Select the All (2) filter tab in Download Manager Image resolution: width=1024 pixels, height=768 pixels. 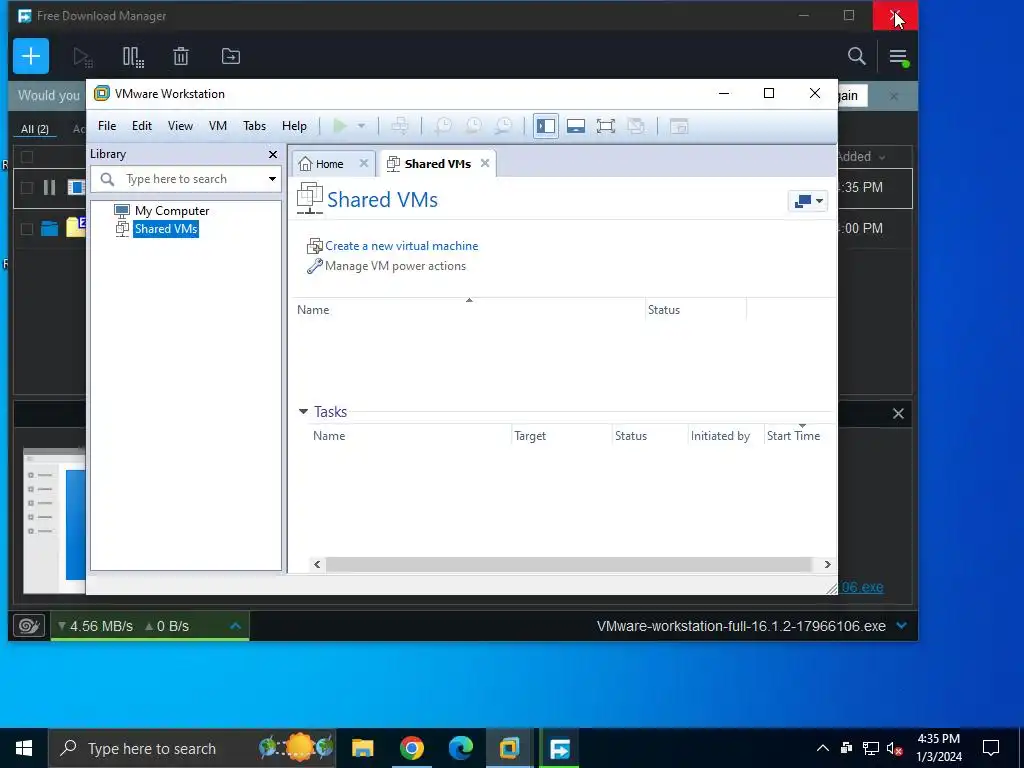35,129
